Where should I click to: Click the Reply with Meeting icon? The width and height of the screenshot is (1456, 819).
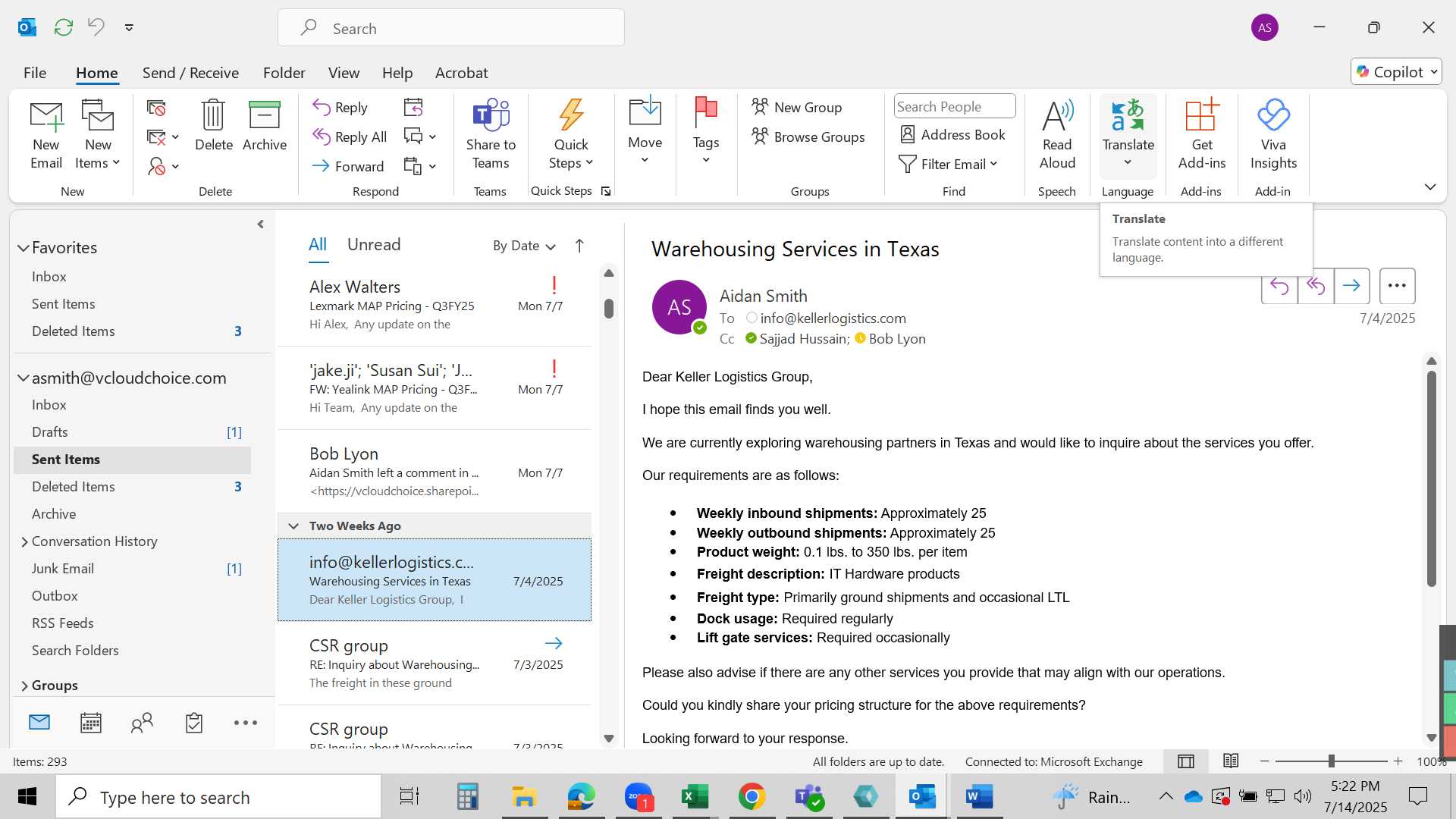pos(413,108)
